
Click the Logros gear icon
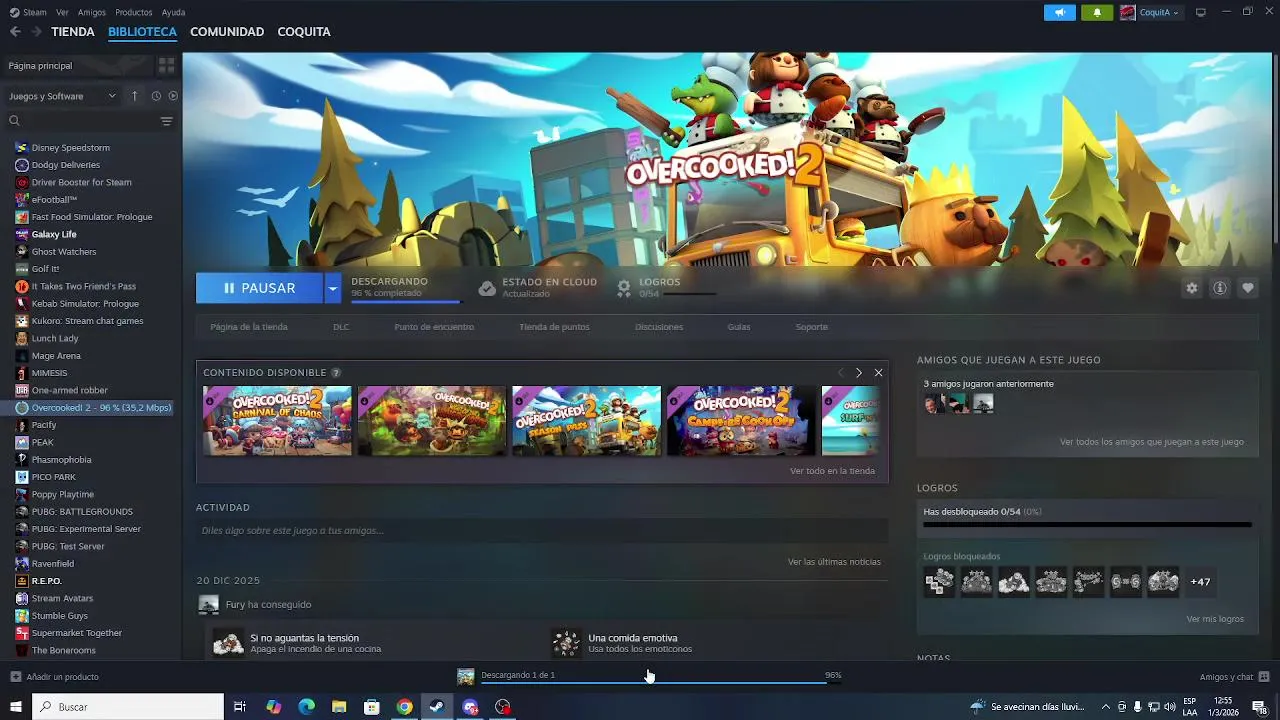[624, 288]
